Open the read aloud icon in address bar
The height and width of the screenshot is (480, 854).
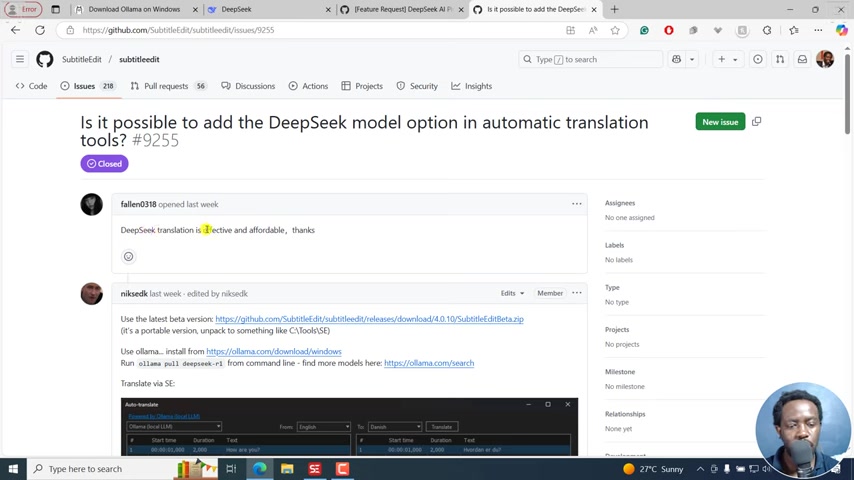coord(593,31)
